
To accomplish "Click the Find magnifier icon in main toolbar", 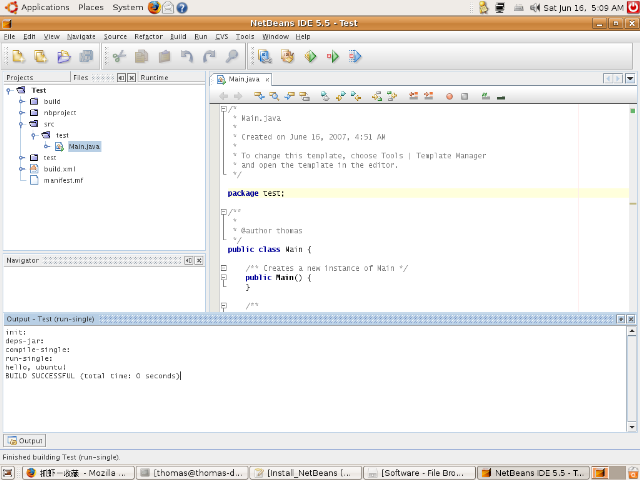I will pyautogui.click(x=232, y=56).
